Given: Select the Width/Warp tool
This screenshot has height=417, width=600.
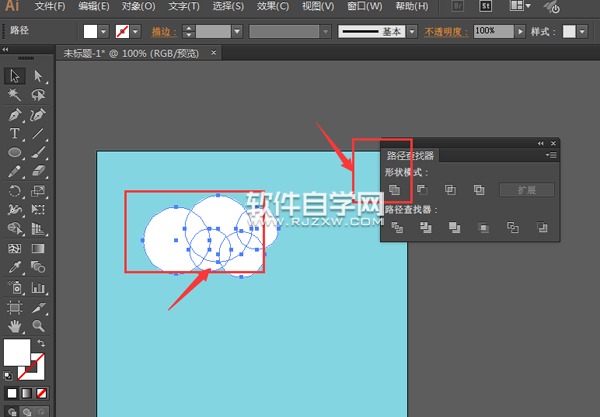Looking at the screenshot, I should [15, 209].
